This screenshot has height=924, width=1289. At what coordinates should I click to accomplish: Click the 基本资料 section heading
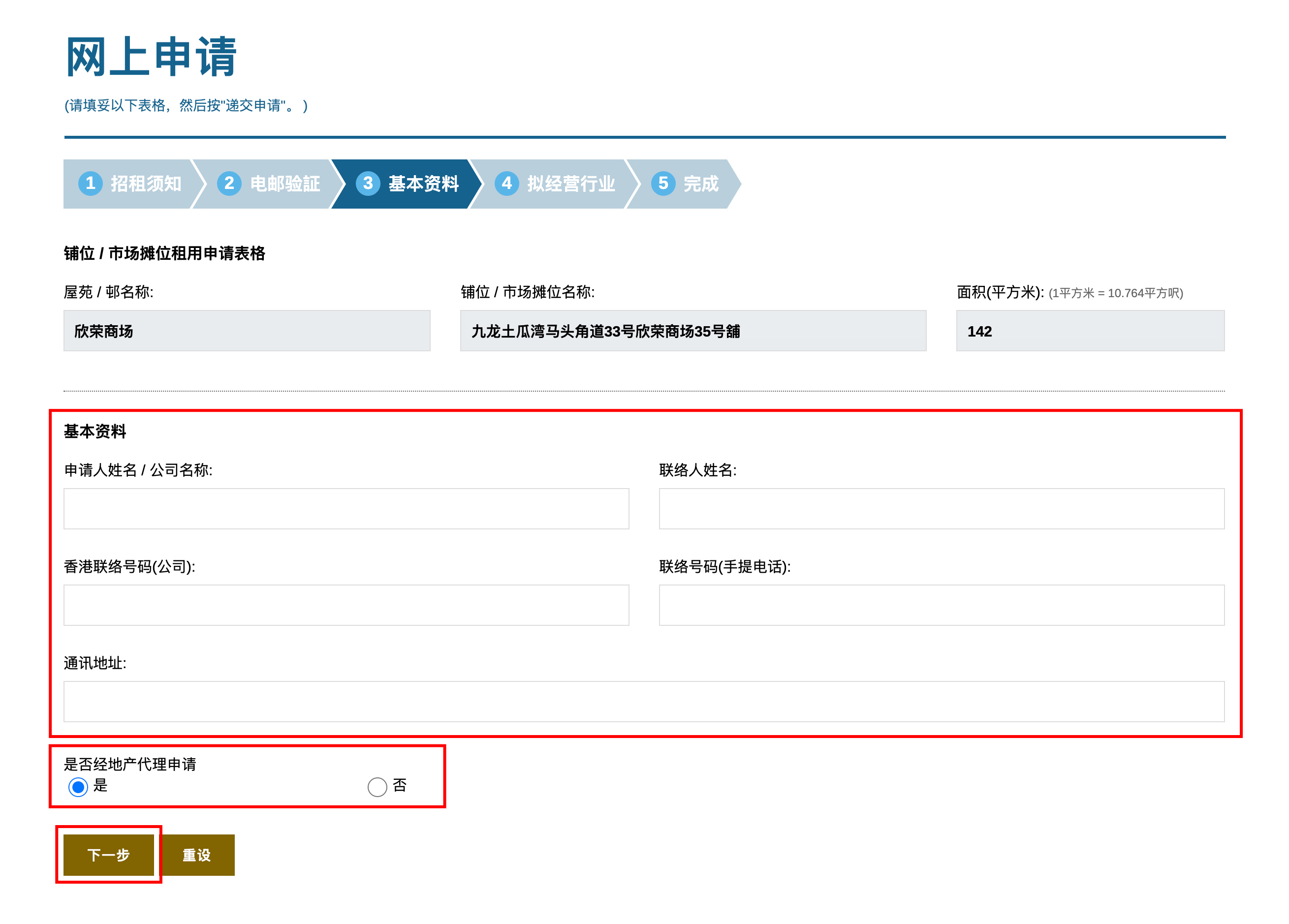pyautogui.click(x=95, y=431)
